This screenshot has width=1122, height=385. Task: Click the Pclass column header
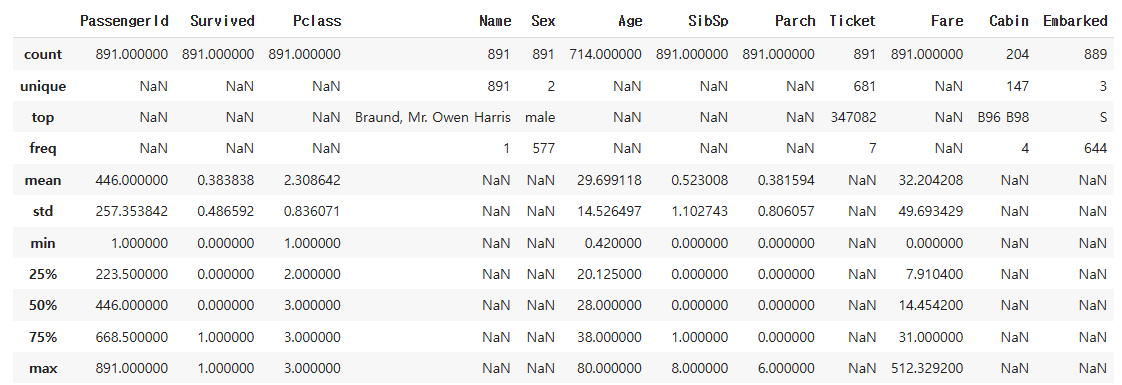click(x=317, y=21)
